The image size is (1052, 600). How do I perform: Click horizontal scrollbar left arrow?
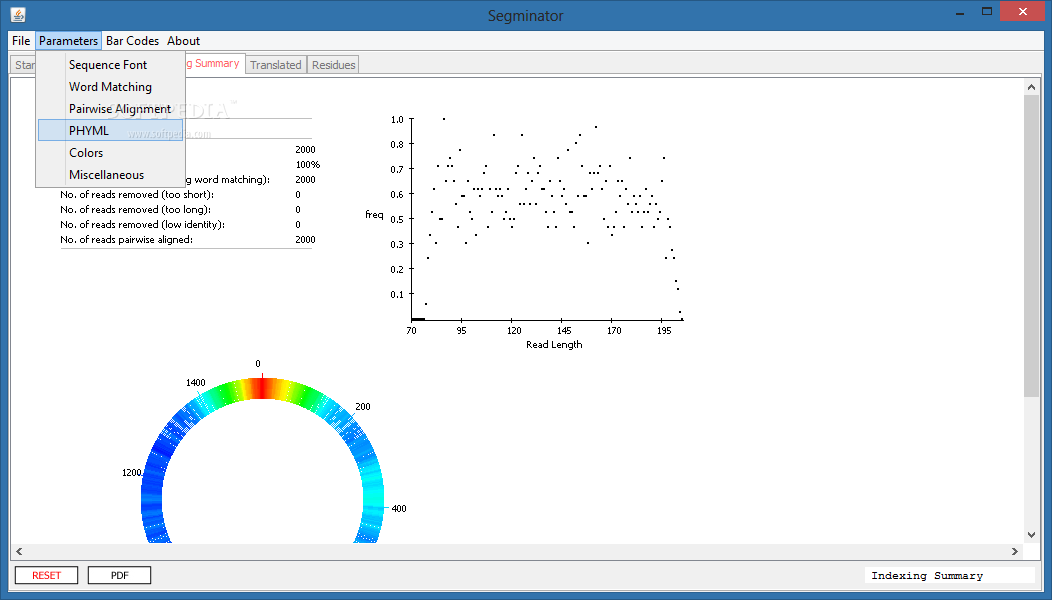(19, 551)
